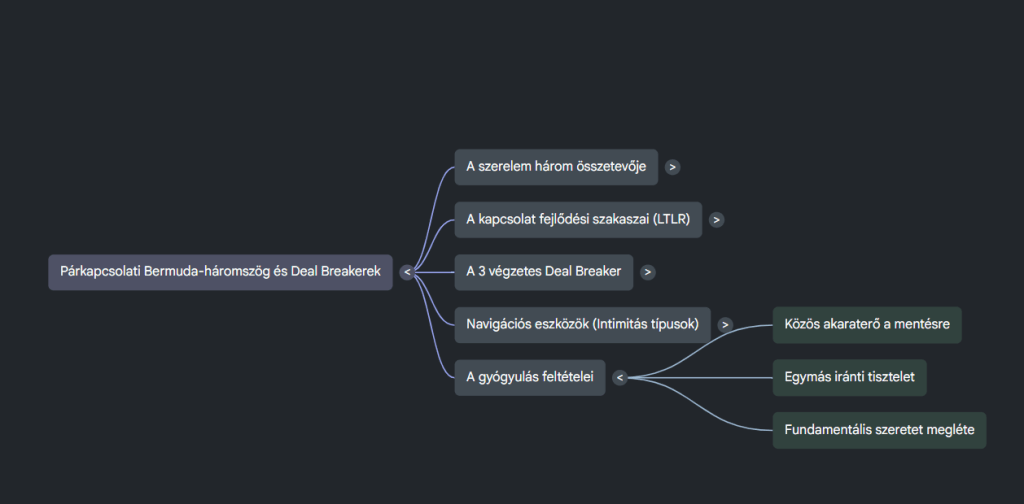Screen dimensions: 1024x504
Task: Expand the 'A kapcsolat fejlődési szakaszai (LTLR)' chevron
Action: pos(717,219)
